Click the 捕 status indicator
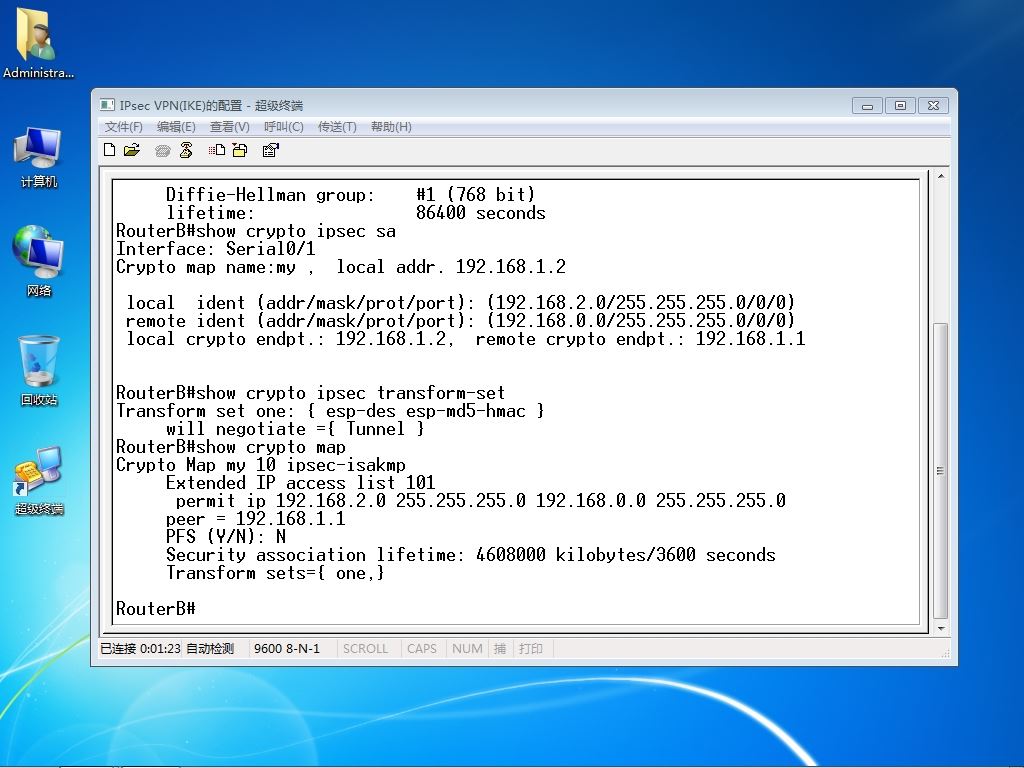This screenshot has height=768, width=1024. 500,648
